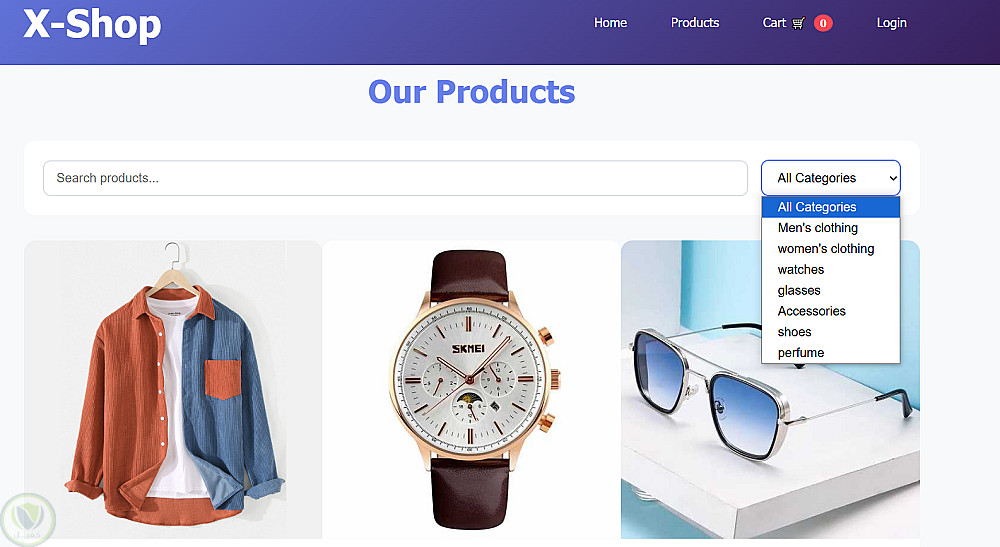Click the shield watermark icon in the corner

point(27,520)
